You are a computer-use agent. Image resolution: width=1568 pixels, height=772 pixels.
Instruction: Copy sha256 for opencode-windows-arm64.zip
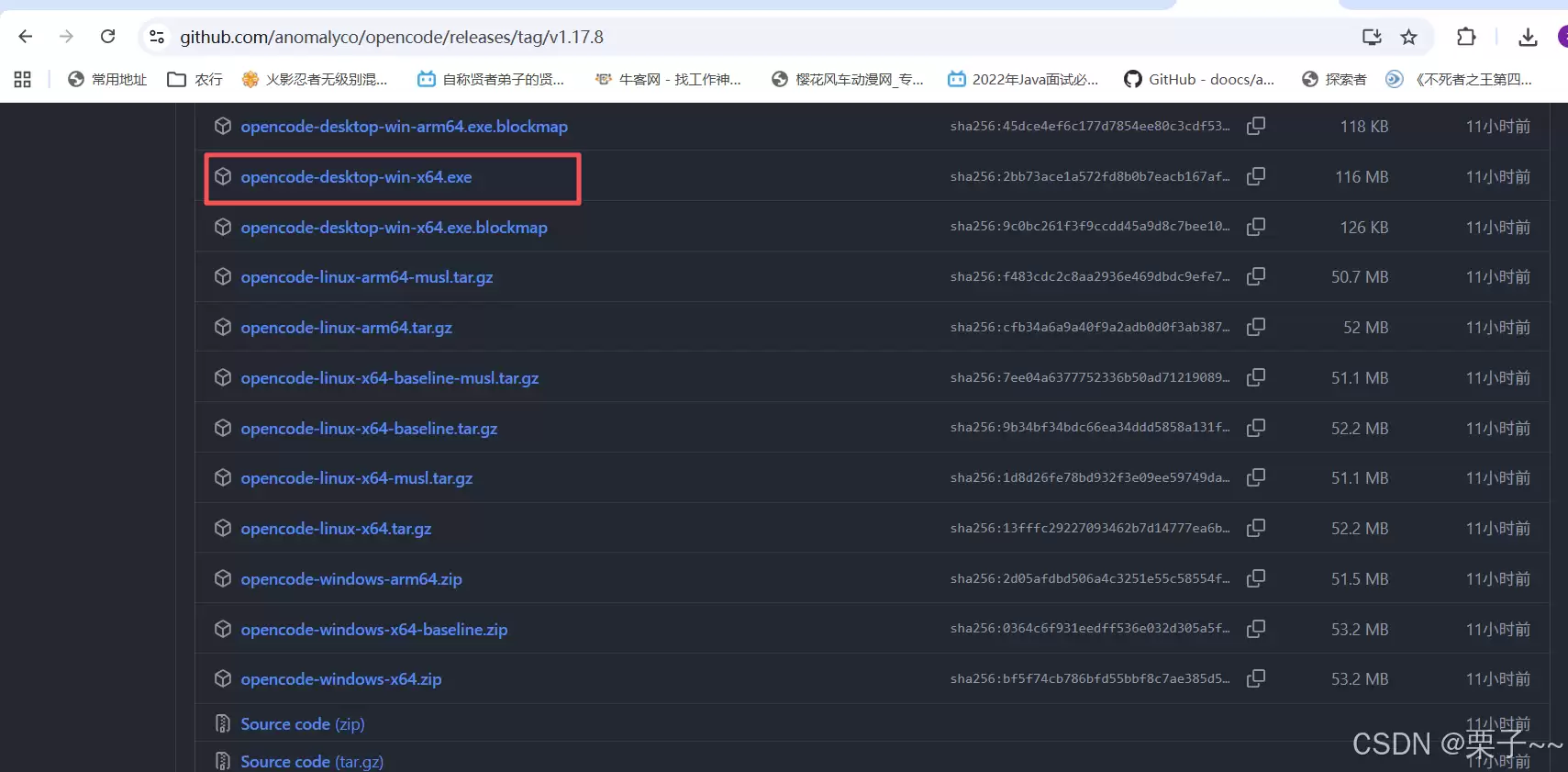click(x=1256, y=578)
